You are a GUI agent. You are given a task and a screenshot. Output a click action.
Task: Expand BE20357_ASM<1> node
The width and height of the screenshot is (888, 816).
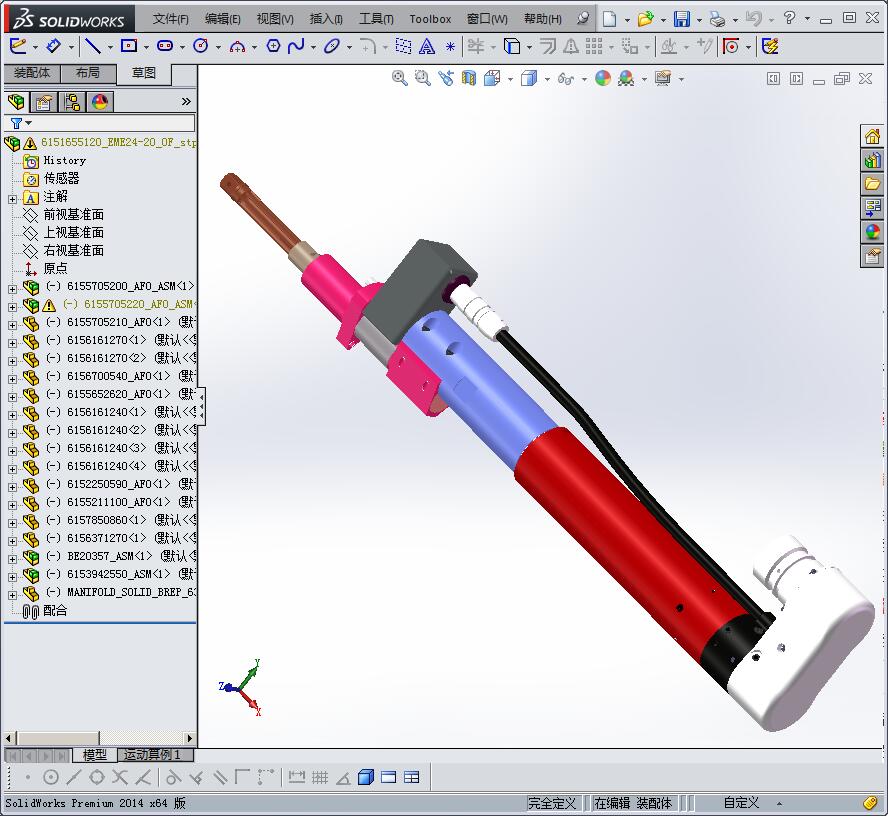click(12, 559)
